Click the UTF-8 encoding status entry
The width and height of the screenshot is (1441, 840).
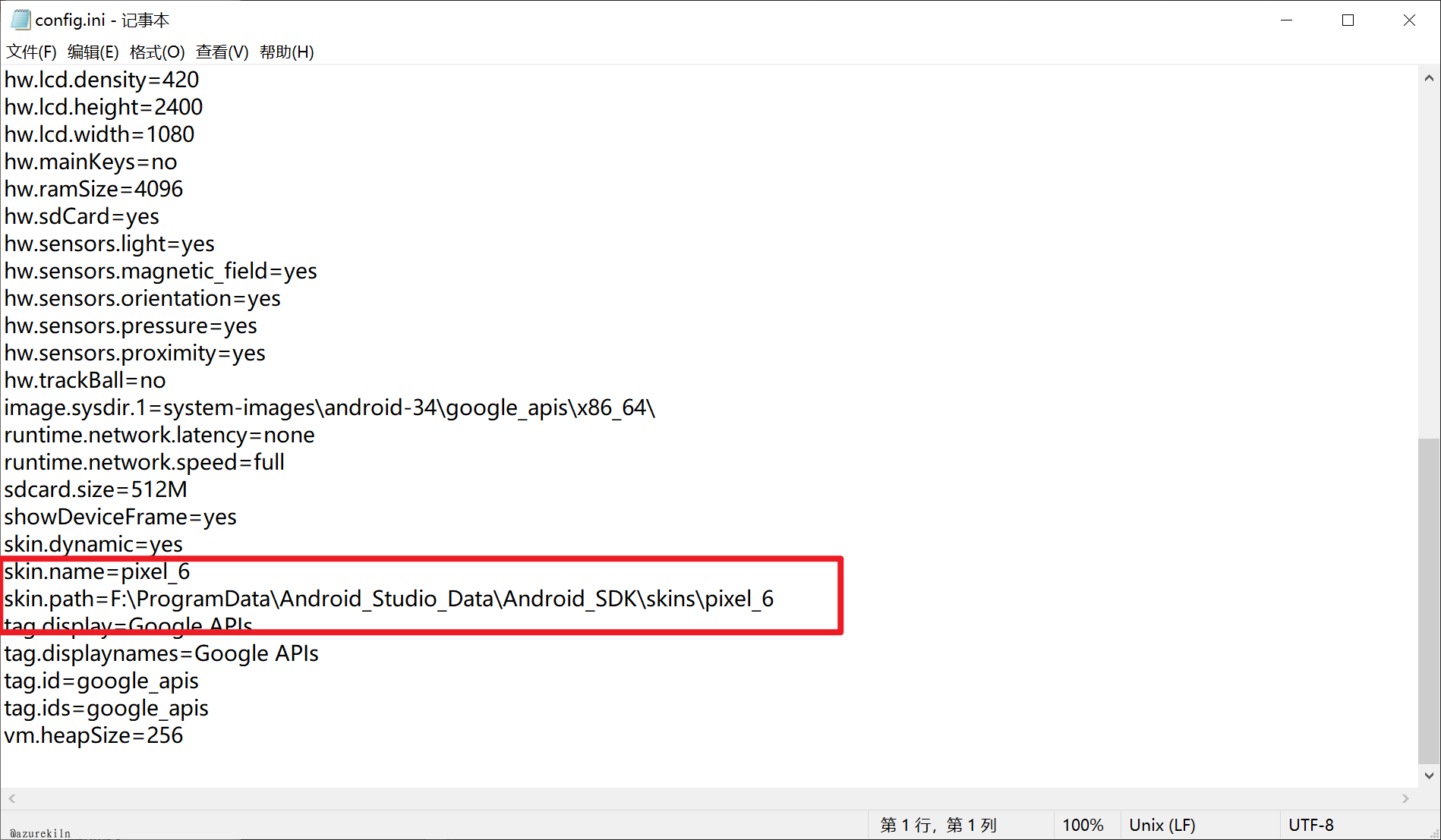[x=1311, y=825]
